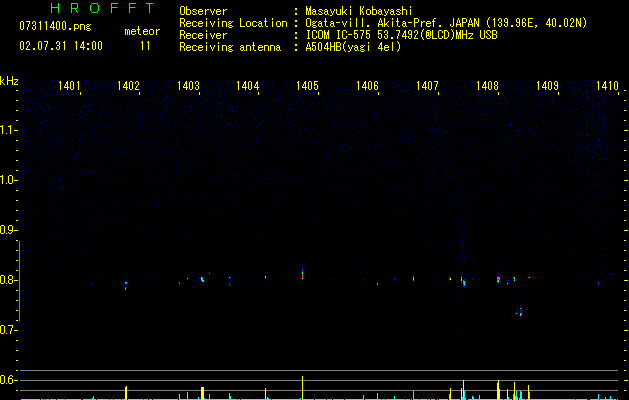Click the isolated echo cluster below 0.8 kHz
The image size is (629, 400).
tap(519, 311)
